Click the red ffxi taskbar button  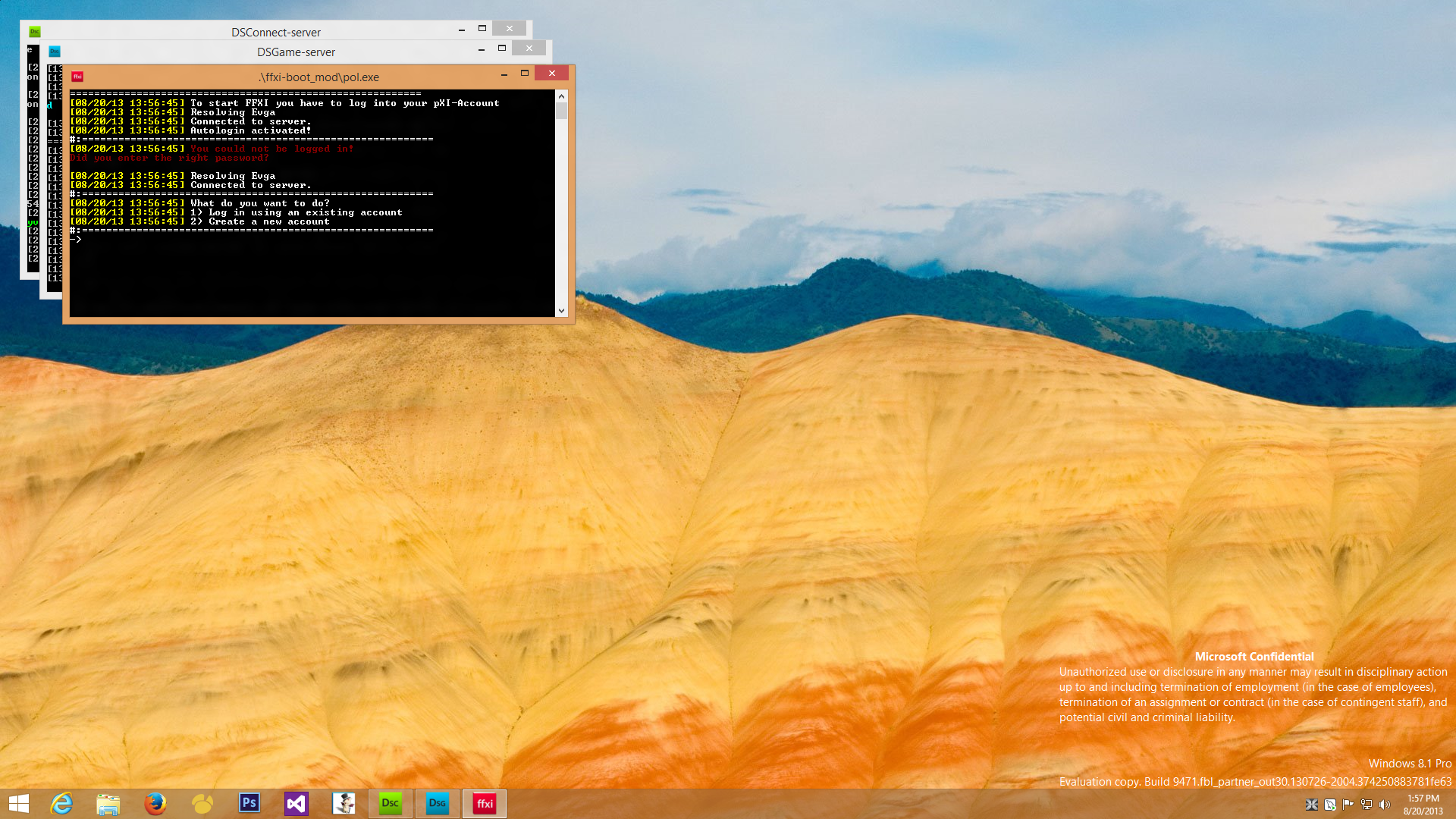pyautogui.click(x=485, y=803)
